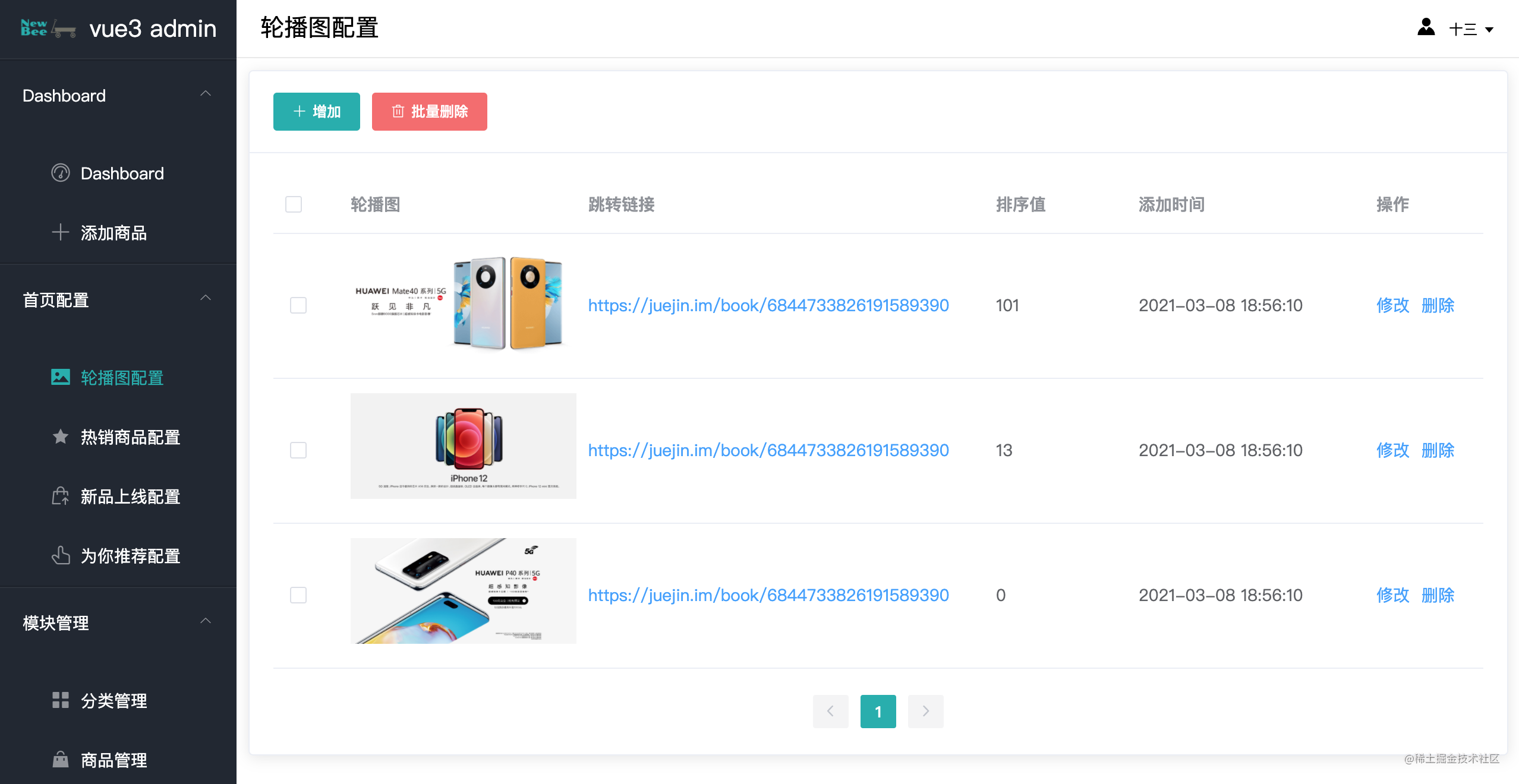Viewport: 1519px width, 784px height.
Task: Click the hand pointer icon for 为你推荐配置
Action: (x=61, y=555)
